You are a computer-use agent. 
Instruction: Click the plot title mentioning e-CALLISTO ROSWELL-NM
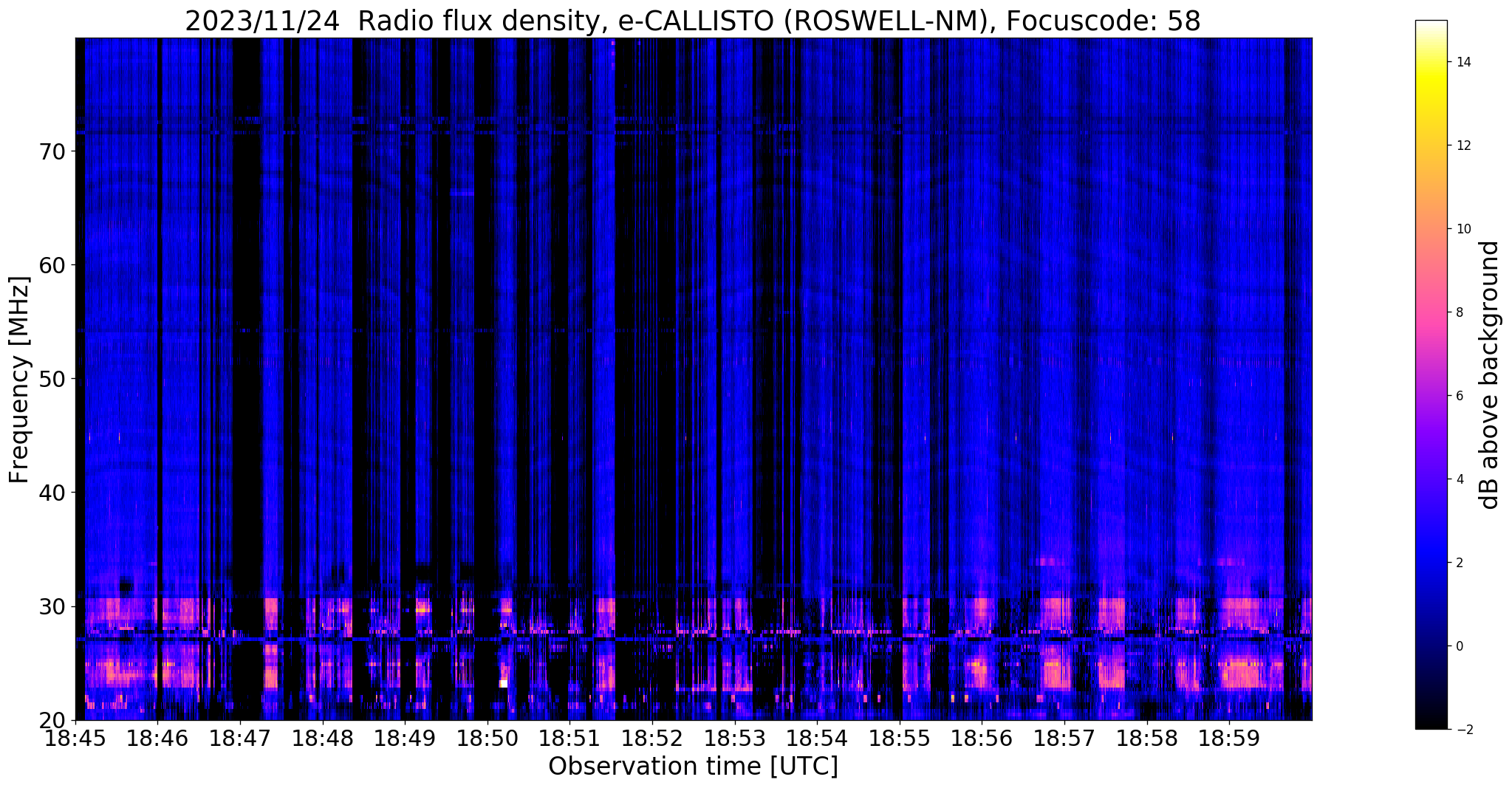click(x=693, y=21)
